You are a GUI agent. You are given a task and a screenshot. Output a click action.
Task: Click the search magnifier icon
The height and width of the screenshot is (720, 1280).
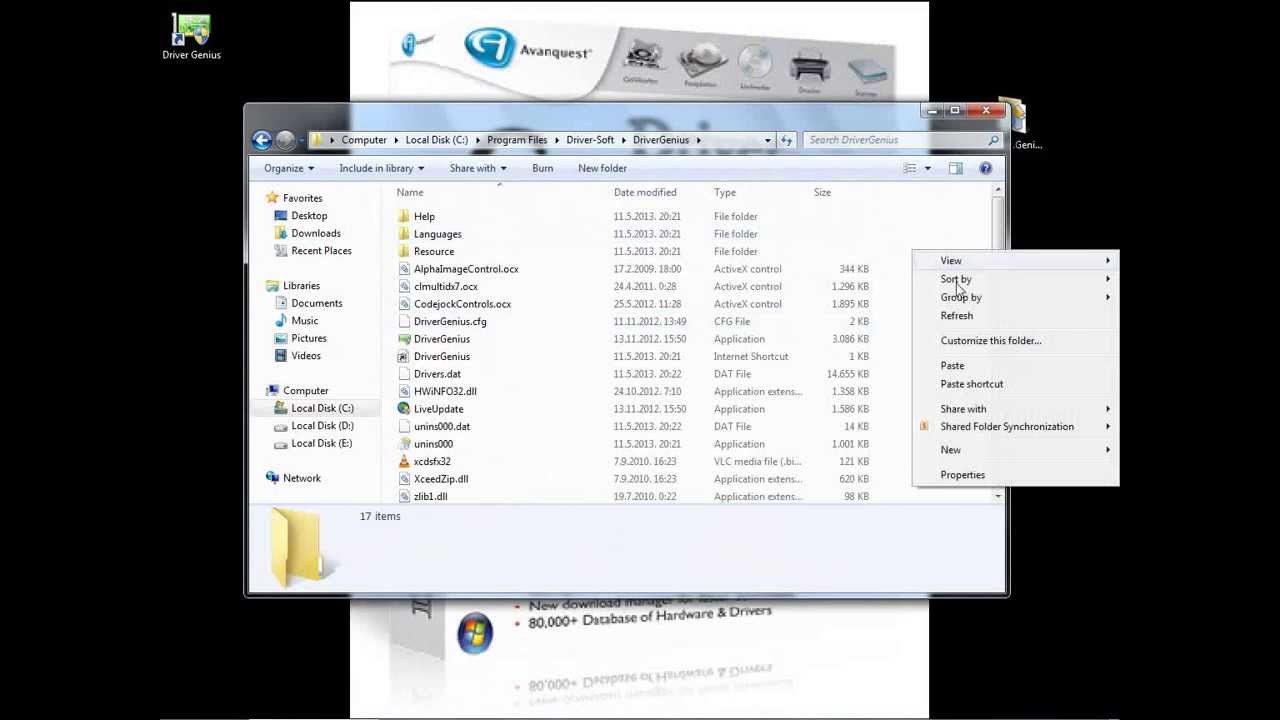(993, 140)
